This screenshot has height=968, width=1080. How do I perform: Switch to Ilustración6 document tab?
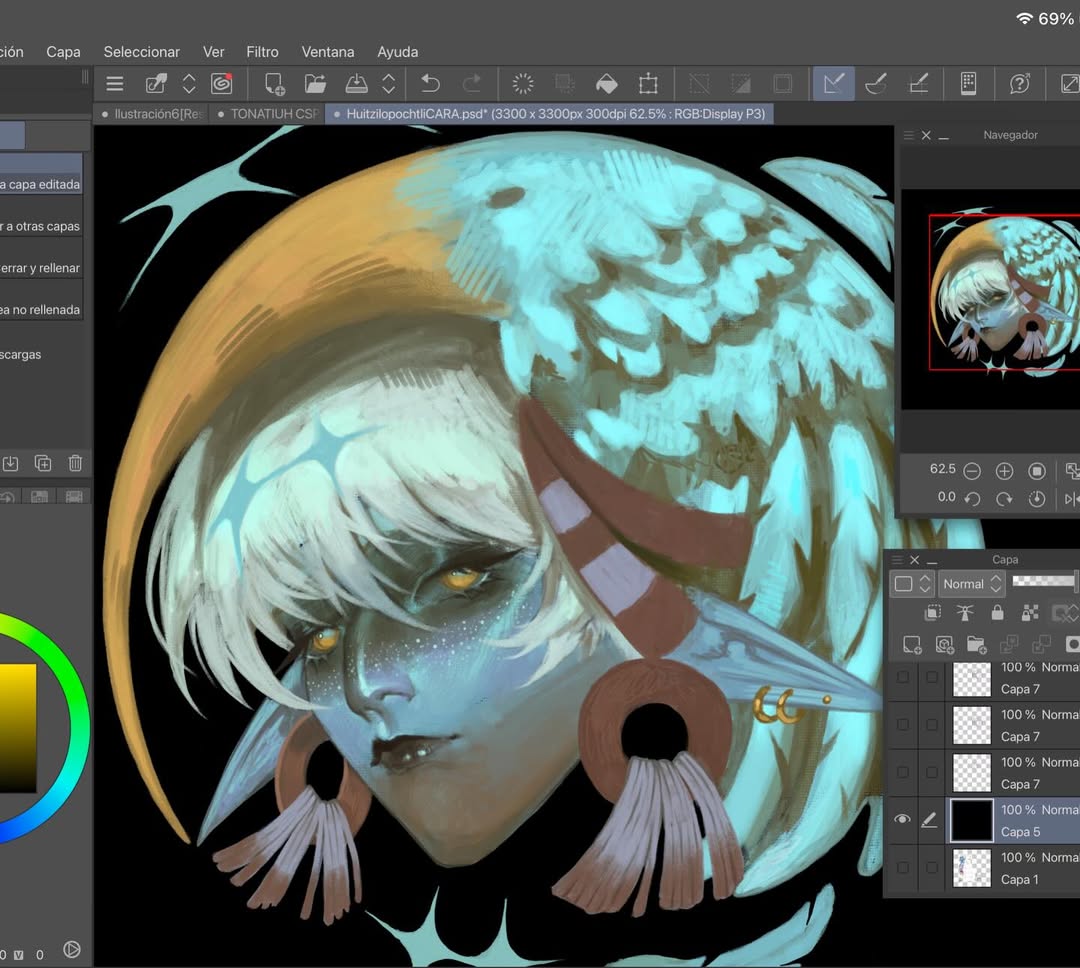(152, 114)
